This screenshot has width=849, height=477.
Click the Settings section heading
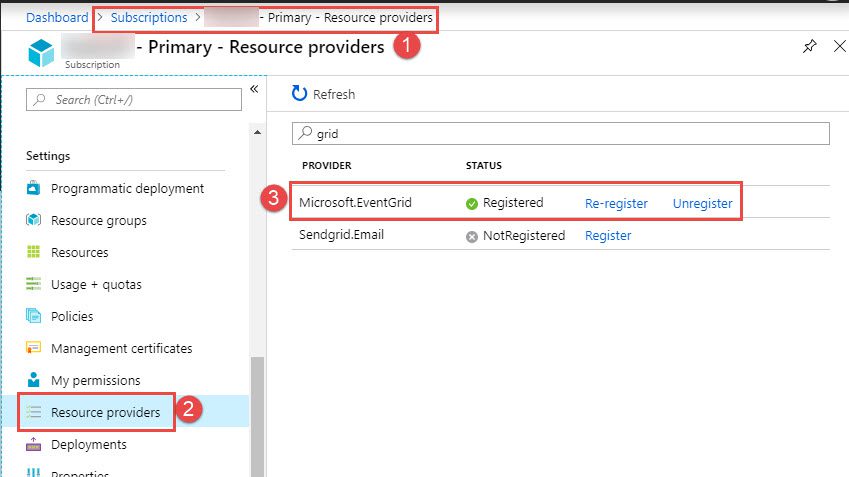click(x=48, y=156)
